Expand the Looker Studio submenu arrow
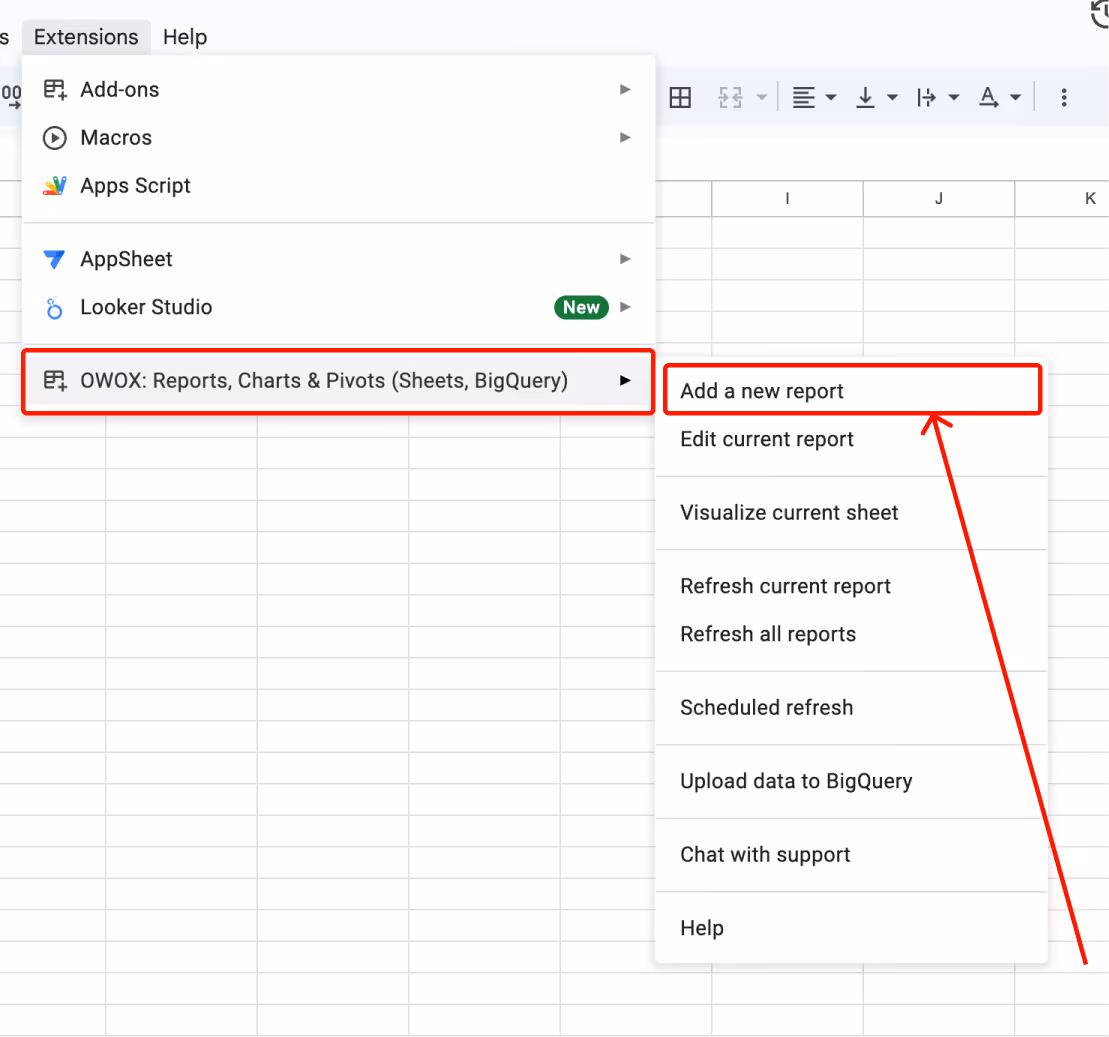The image size is (1109, 1037). pos(625,308)
